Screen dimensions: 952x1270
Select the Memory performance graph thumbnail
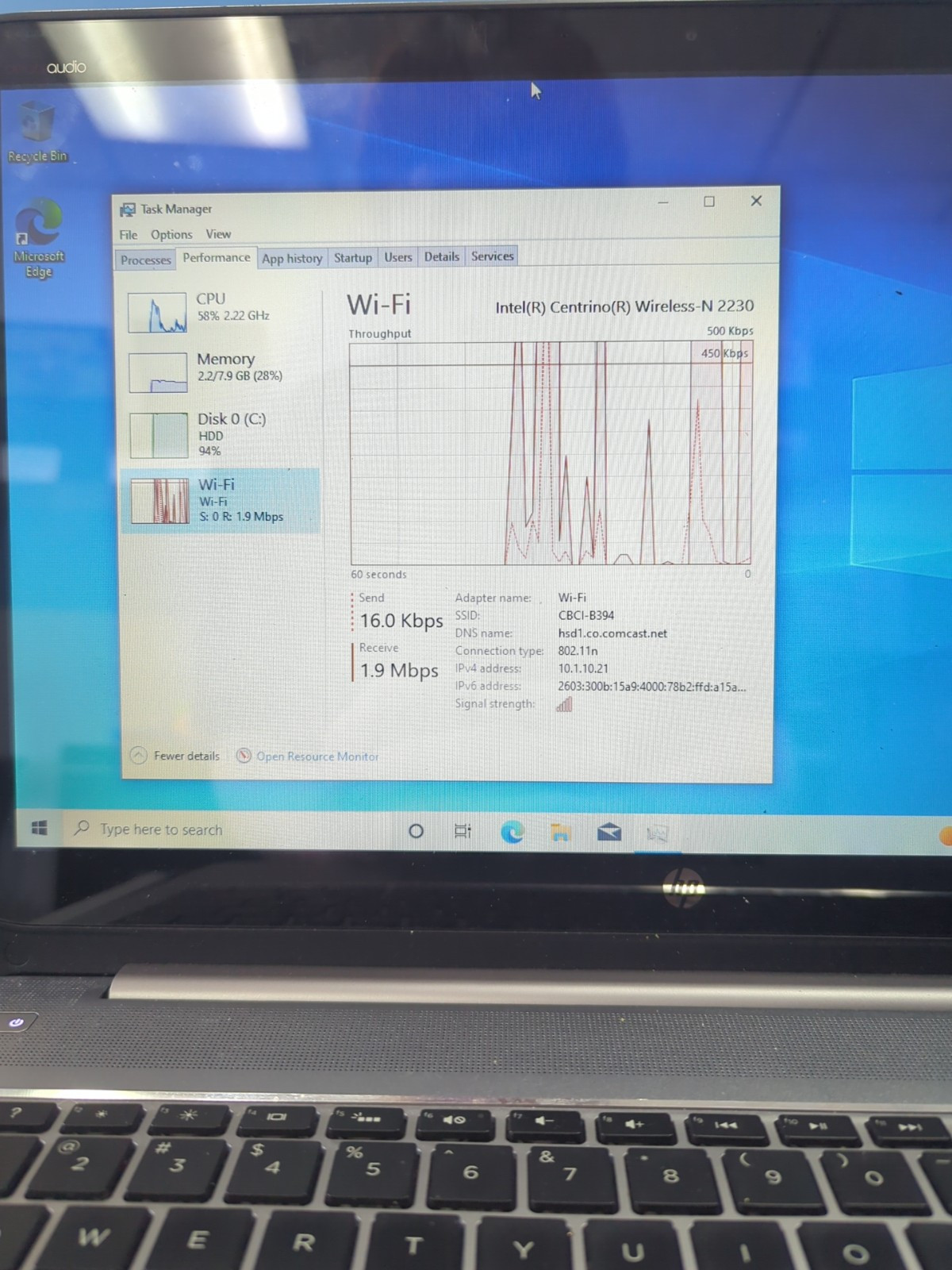click(x=159, y=373)
